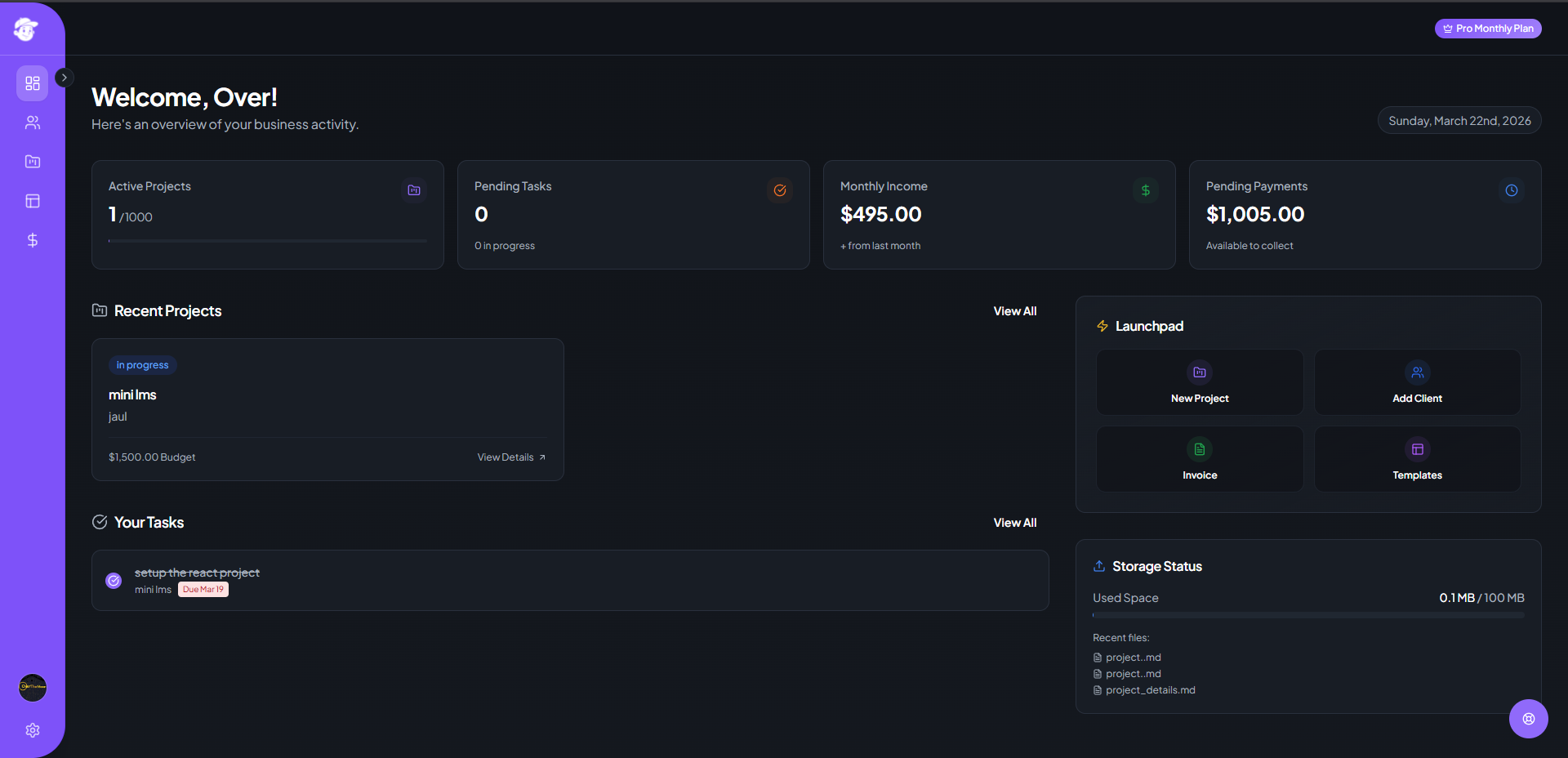1568x758 pixels.
Task: Click the New Project launchpad button
Action: [x=1200, y=382]
